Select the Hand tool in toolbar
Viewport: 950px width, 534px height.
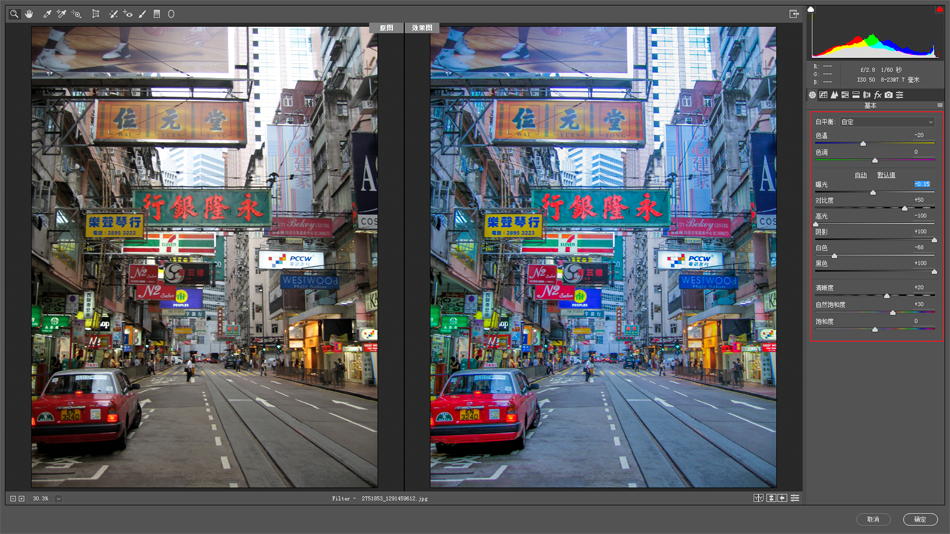tap(29, 14)
